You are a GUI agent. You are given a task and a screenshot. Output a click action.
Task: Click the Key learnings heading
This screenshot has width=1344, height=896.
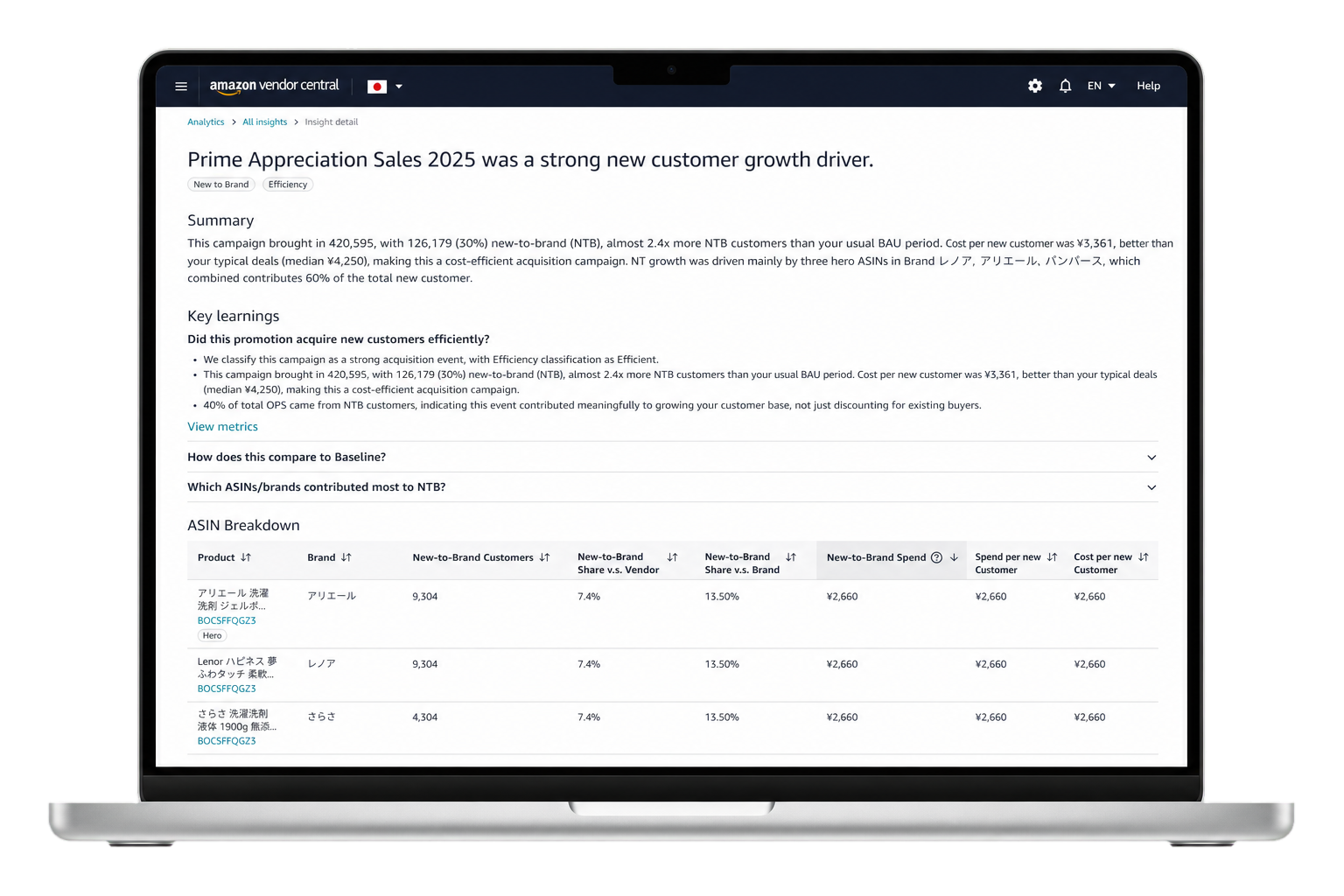pyautogui.click(x=234, y=316)
